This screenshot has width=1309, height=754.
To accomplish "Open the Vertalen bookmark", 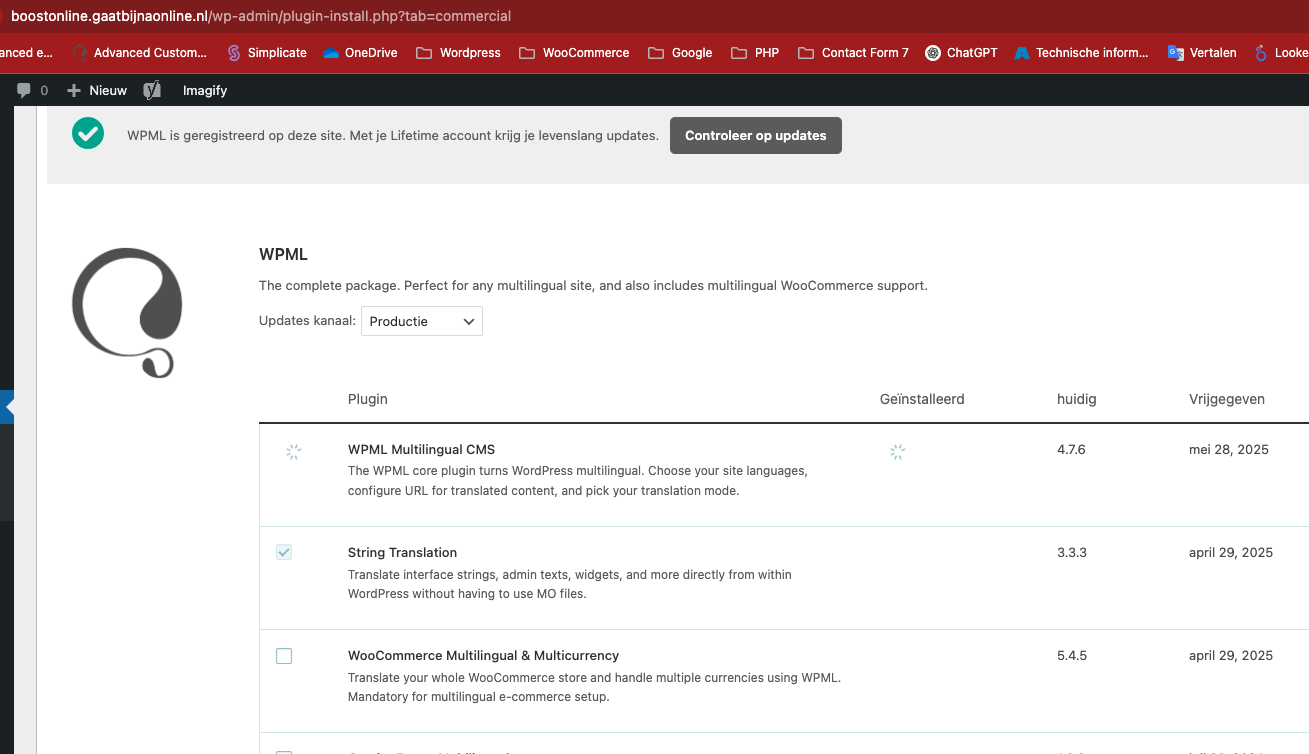I will coord(1202,52).
